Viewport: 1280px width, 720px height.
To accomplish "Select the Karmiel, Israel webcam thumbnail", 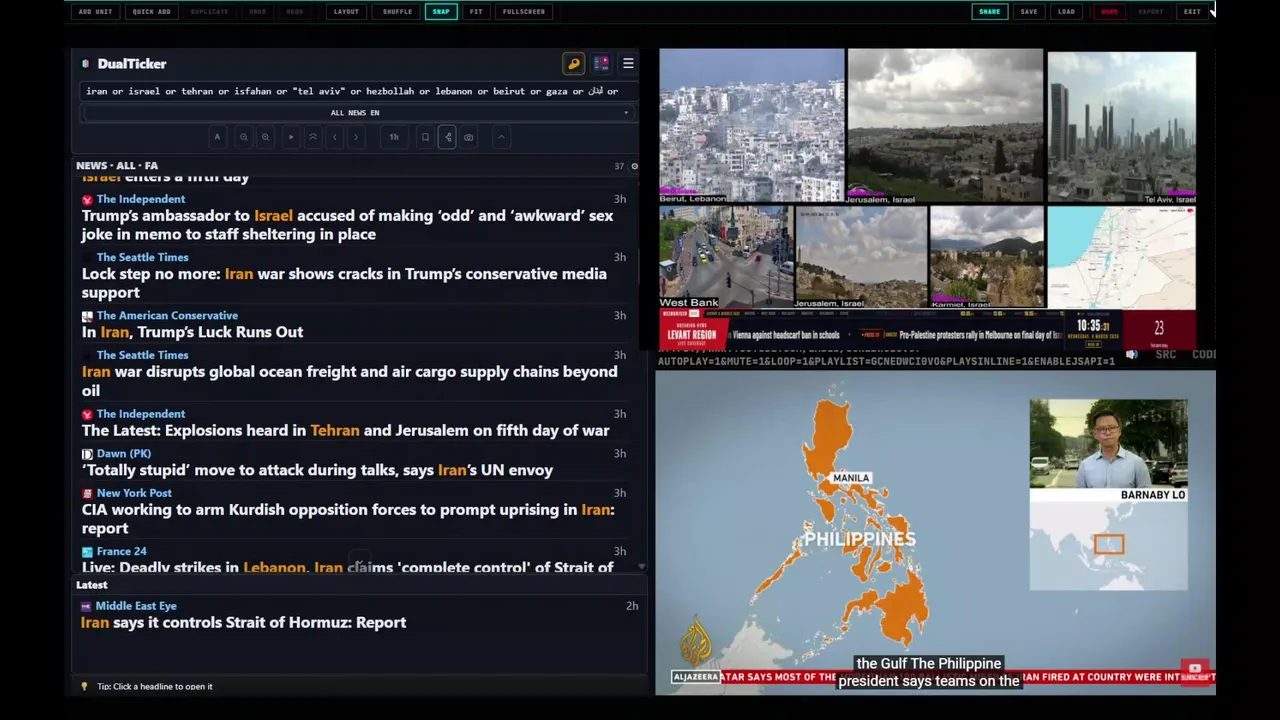I will click(x=986, y=258).
